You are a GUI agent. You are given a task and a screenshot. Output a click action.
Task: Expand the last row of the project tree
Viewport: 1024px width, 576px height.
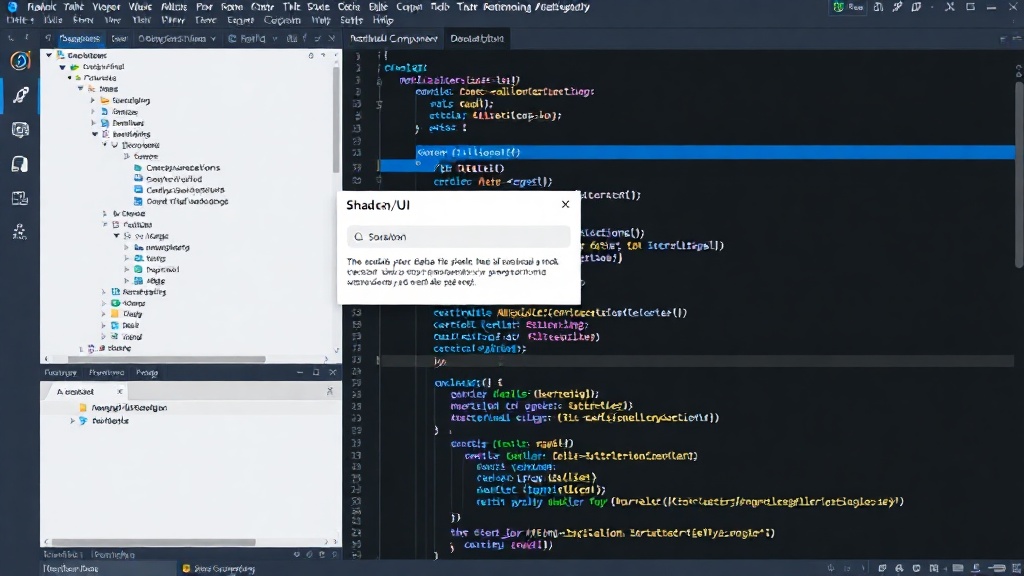[81, 349]
